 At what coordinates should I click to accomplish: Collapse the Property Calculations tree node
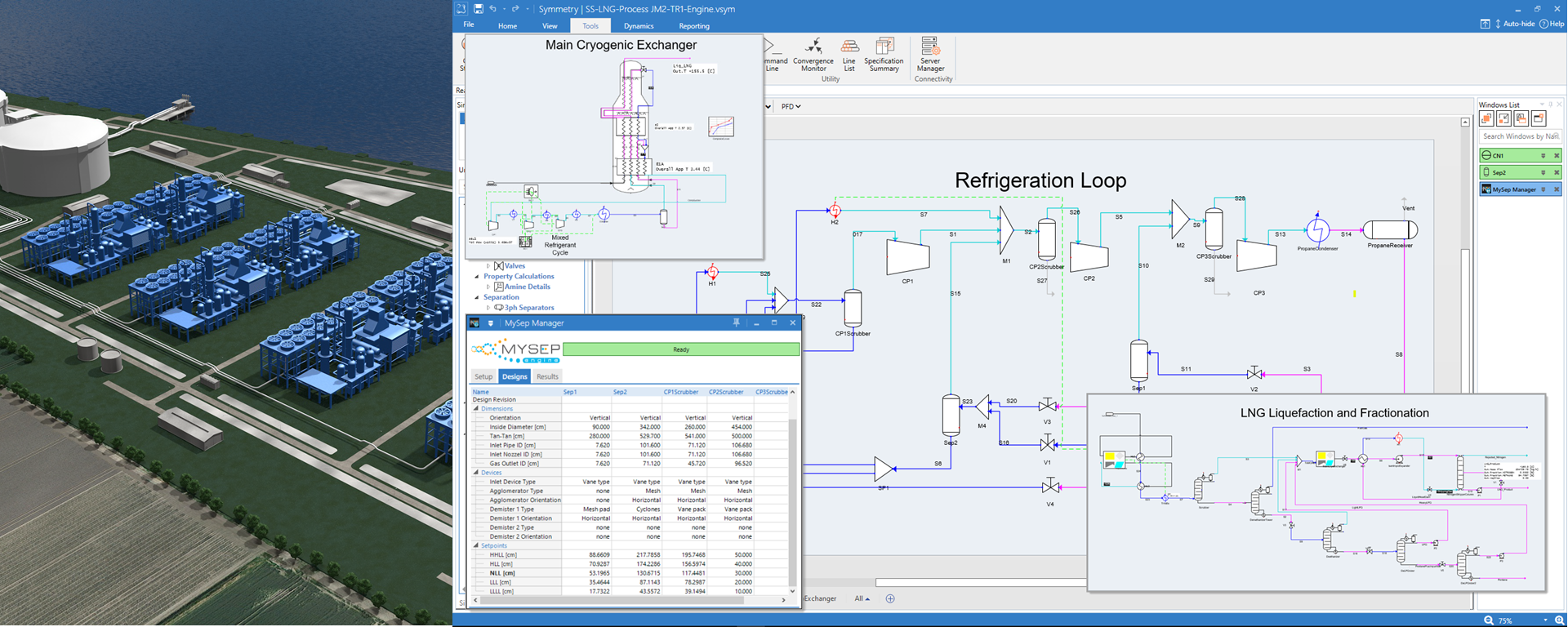tap(478, 277)
